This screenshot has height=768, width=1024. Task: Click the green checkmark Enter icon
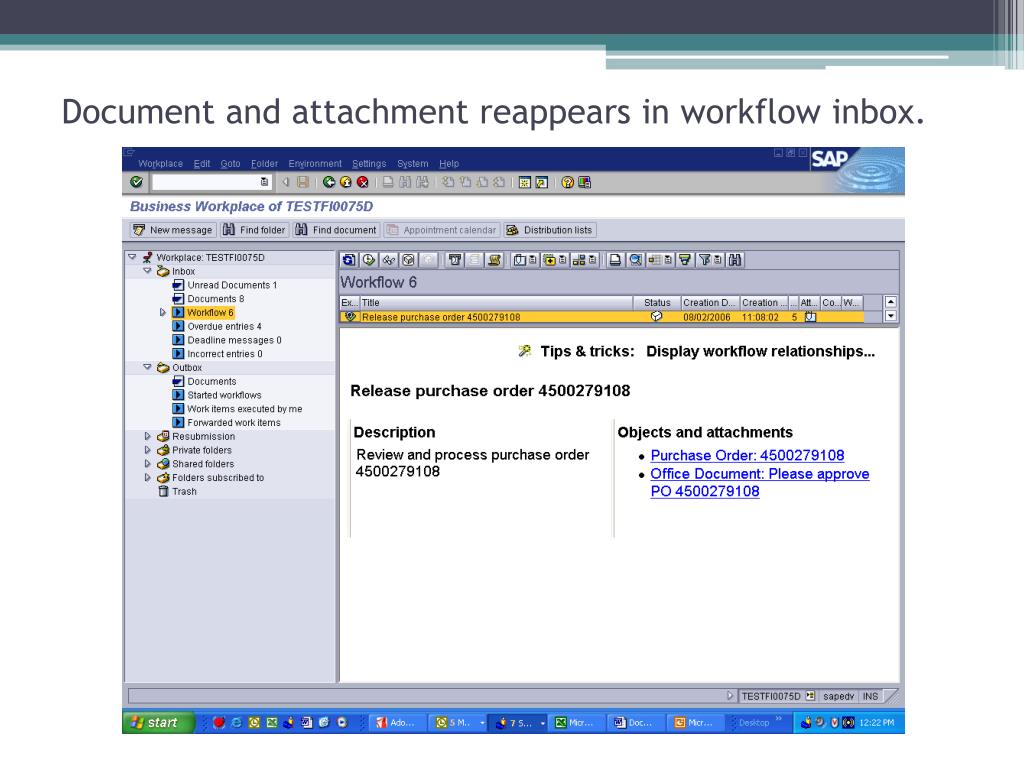point(136,182)
